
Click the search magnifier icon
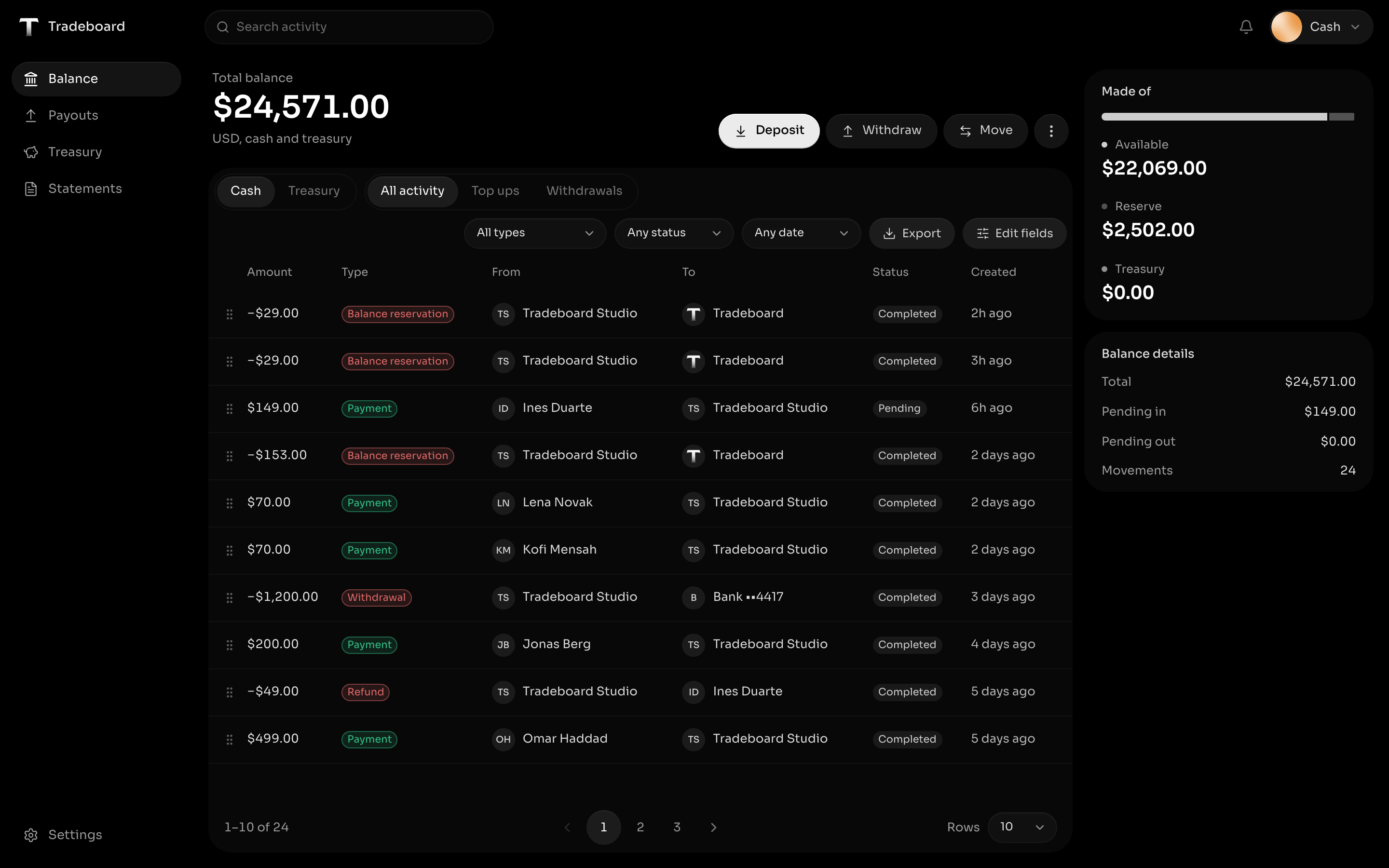223,27
